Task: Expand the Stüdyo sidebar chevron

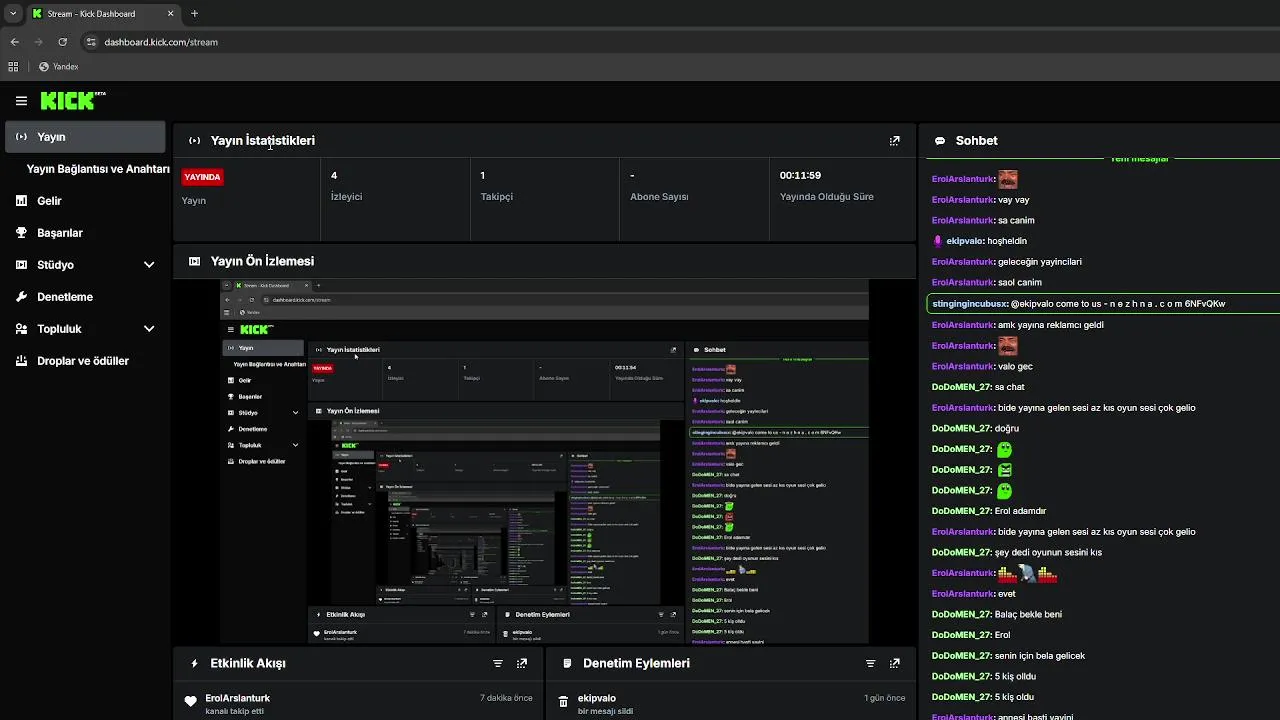Action: coord(149,265)
